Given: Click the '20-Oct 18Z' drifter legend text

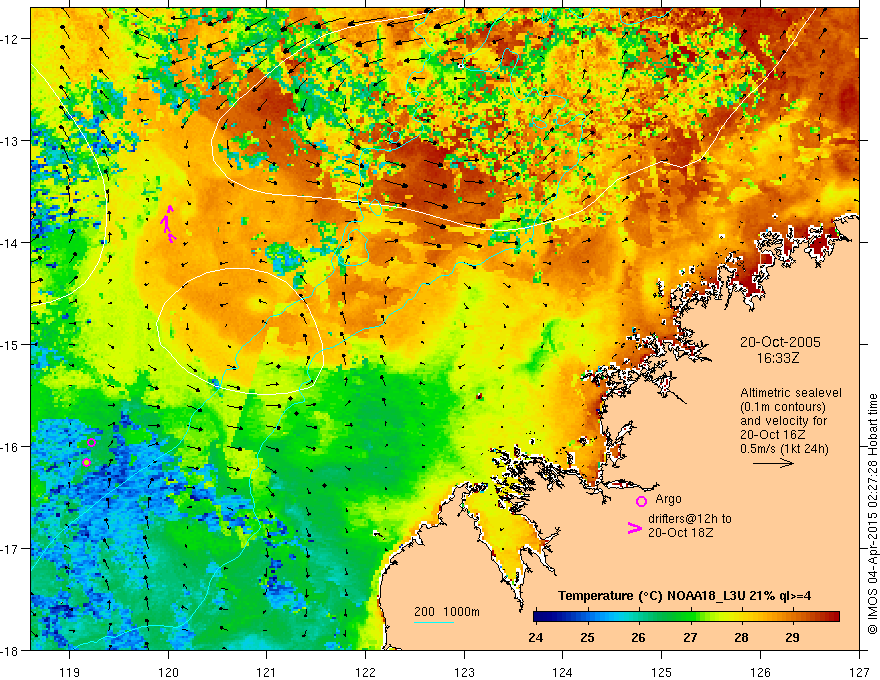Looking at the screenshot, I should click(x=681, y=533).
